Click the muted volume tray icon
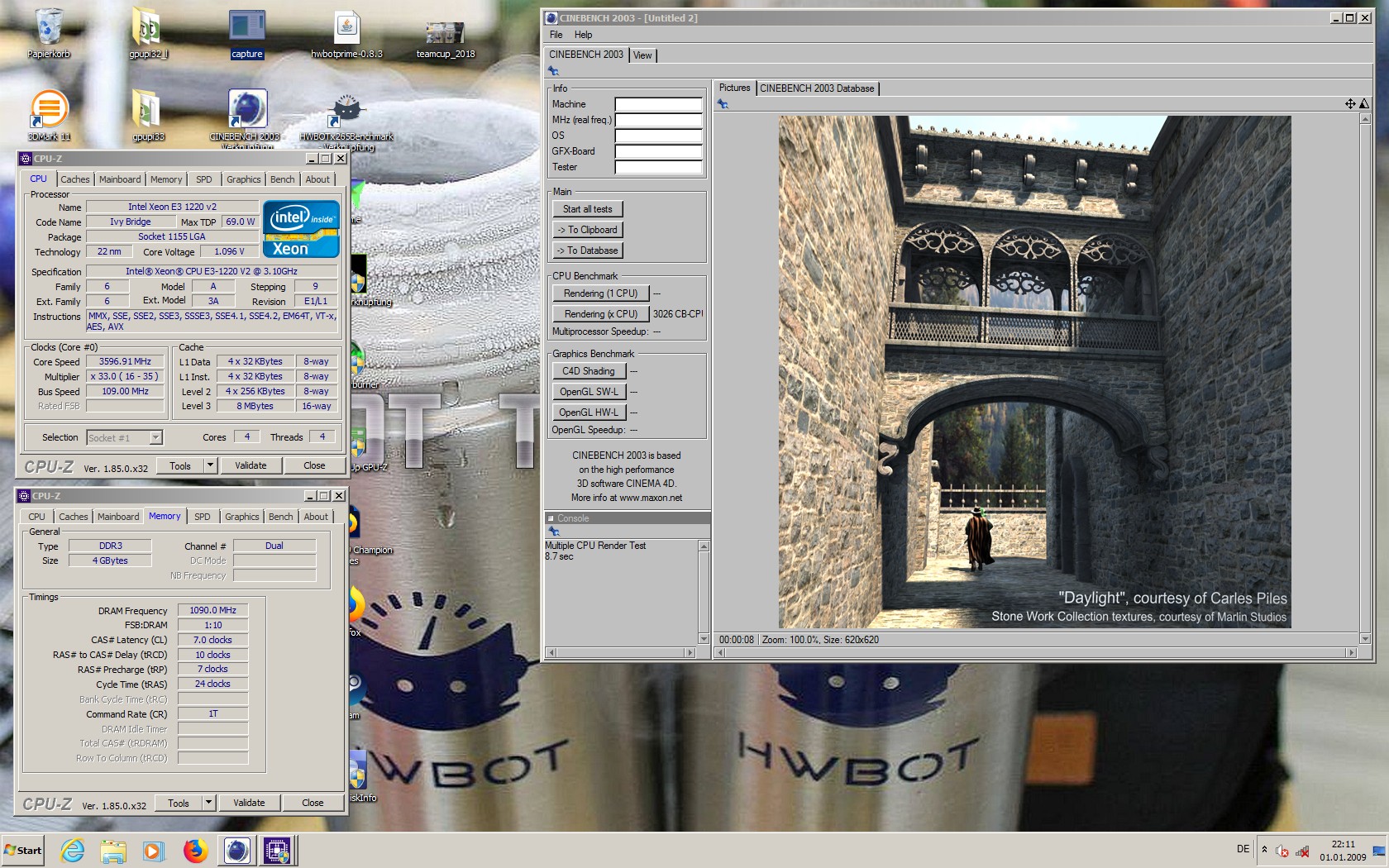The width and height of the screenshot is (1389, 868). pyautogui.click(x=1282, y=851)
